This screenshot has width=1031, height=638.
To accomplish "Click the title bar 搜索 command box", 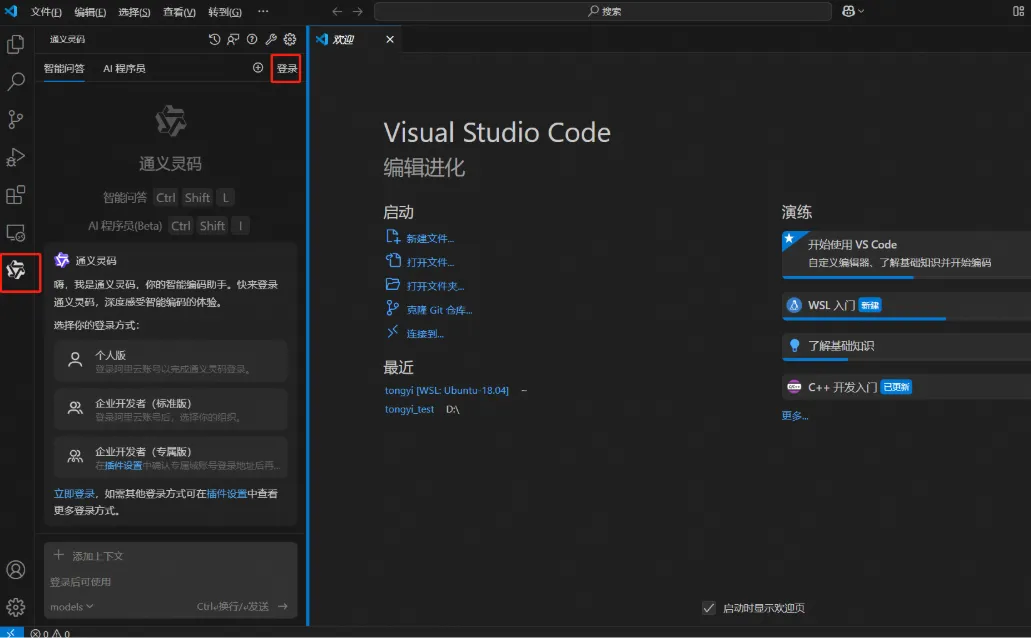I will (x=603, y=11).
